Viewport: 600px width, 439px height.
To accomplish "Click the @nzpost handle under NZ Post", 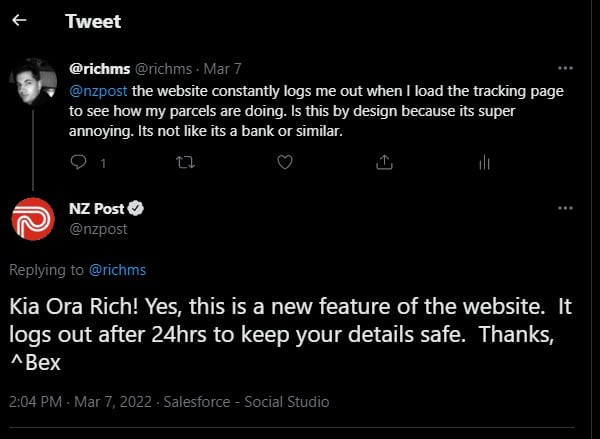I will [98, 229].
